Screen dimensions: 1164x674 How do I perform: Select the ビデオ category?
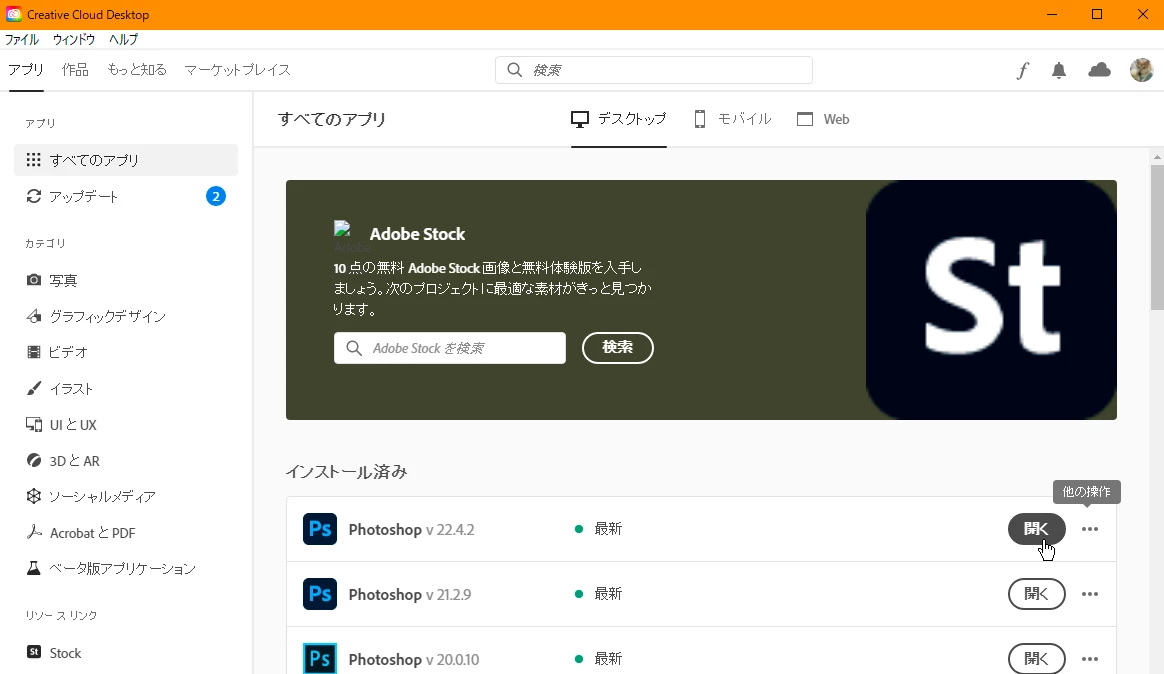click(57, 352)
